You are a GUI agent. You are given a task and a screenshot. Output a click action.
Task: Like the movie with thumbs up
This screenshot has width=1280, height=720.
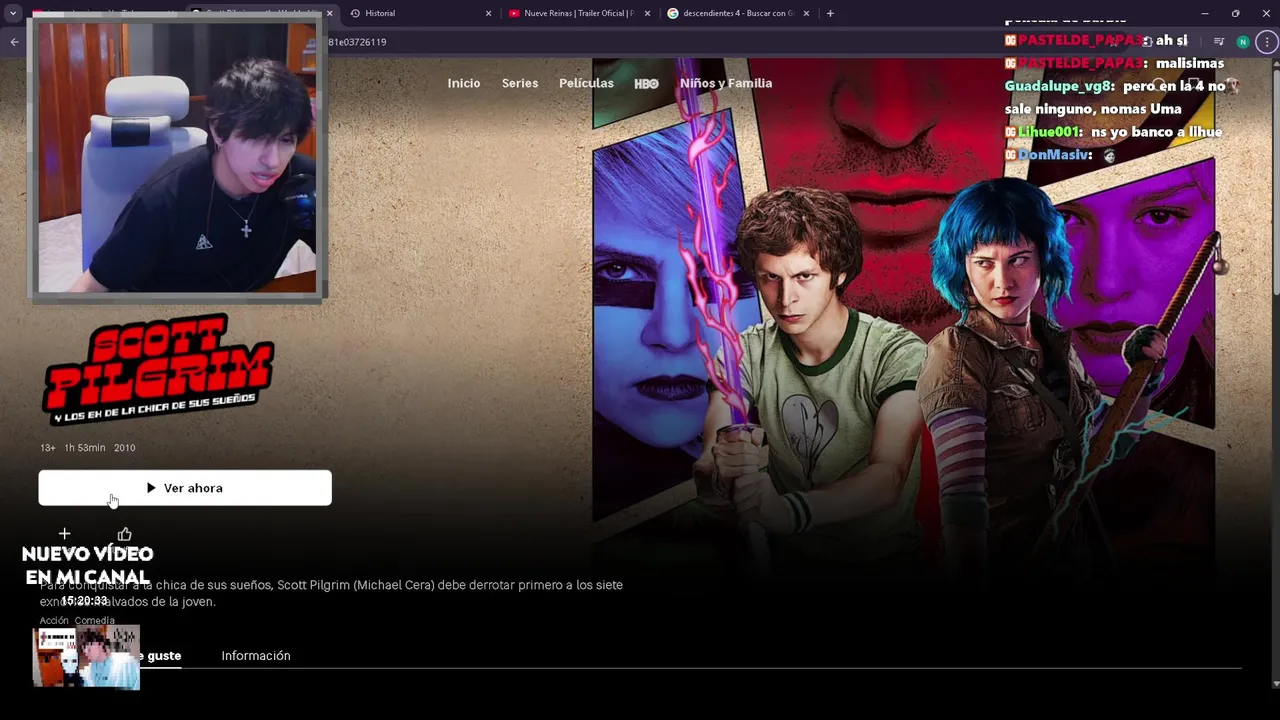coord(124,534)
